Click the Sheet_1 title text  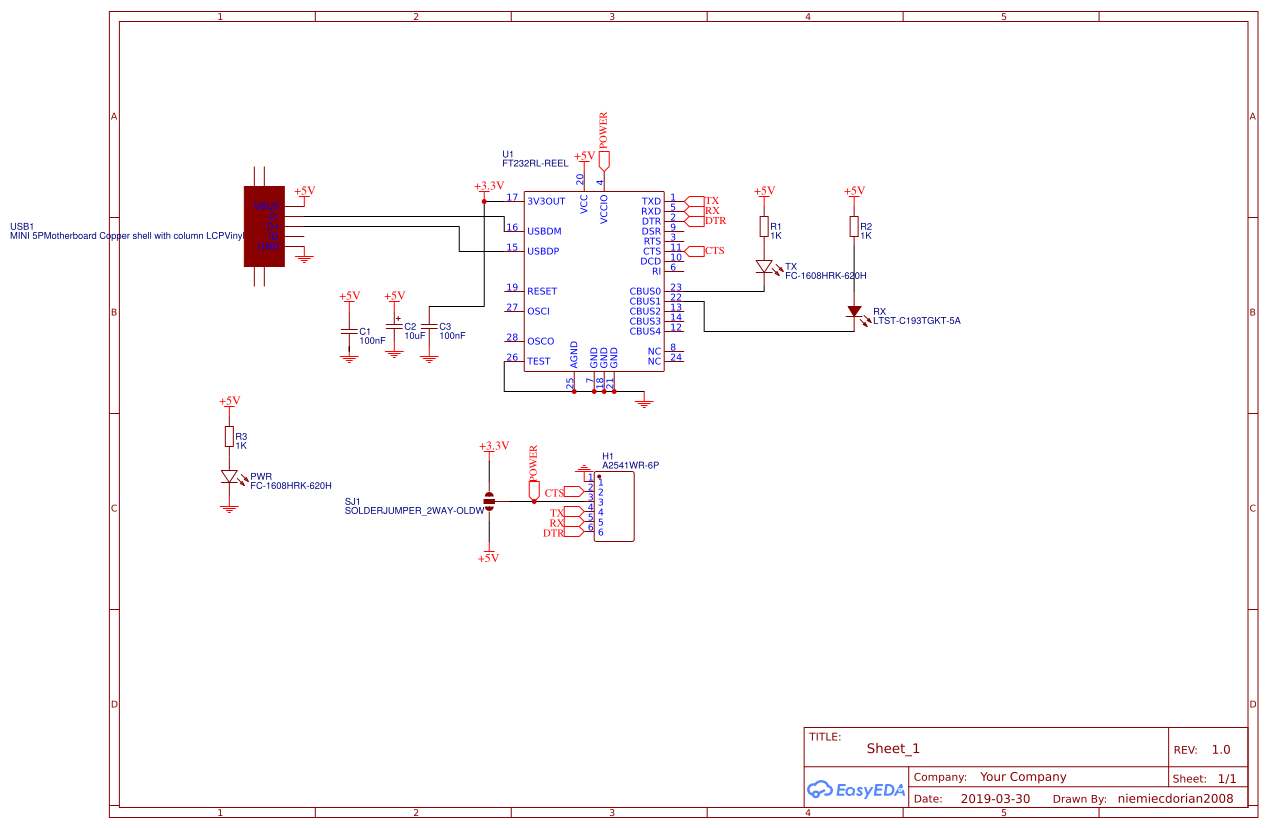tap(894, 748)
